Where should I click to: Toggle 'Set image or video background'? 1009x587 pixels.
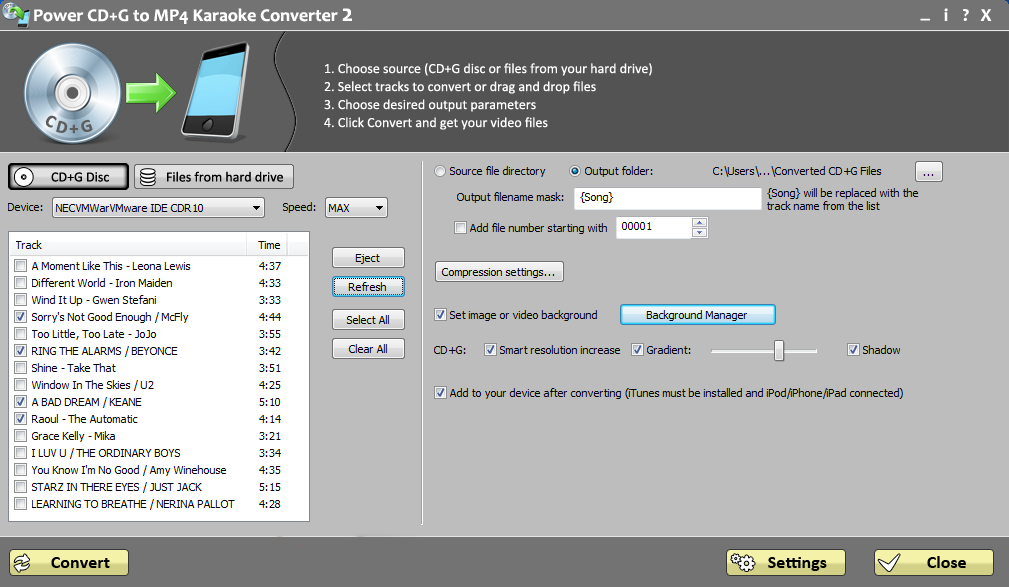tap(440, 315)
